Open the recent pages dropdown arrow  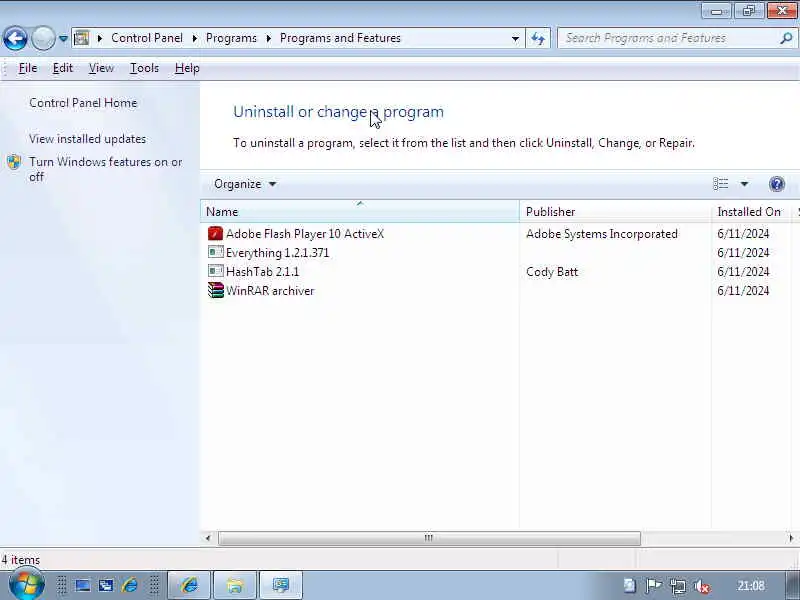coord(63,38)
